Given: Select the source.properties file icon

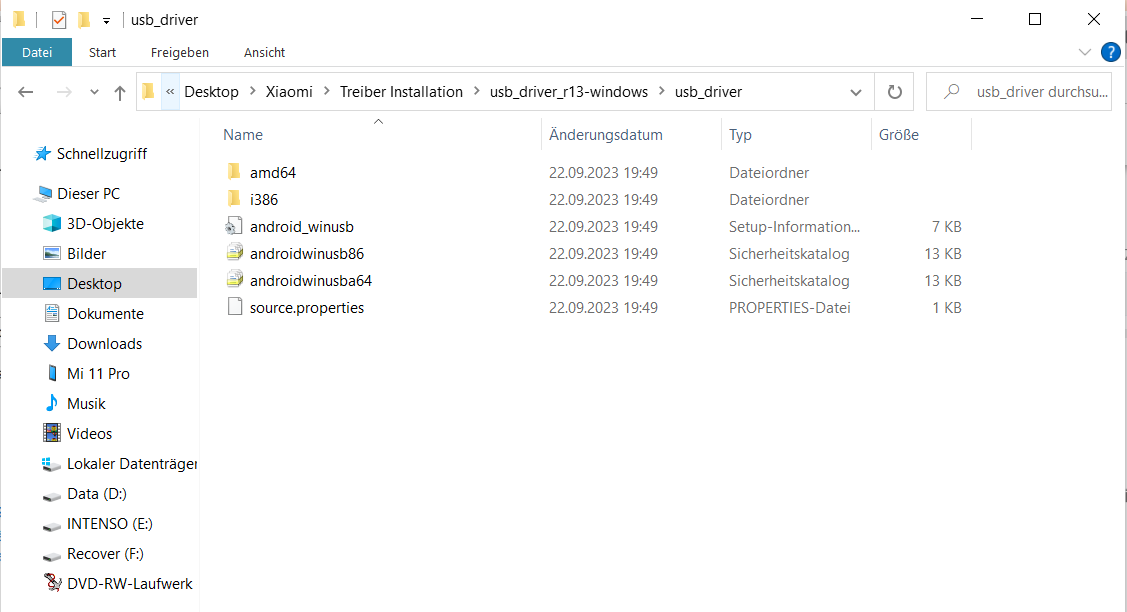Looking at the screenshot, I should [234, 308].
